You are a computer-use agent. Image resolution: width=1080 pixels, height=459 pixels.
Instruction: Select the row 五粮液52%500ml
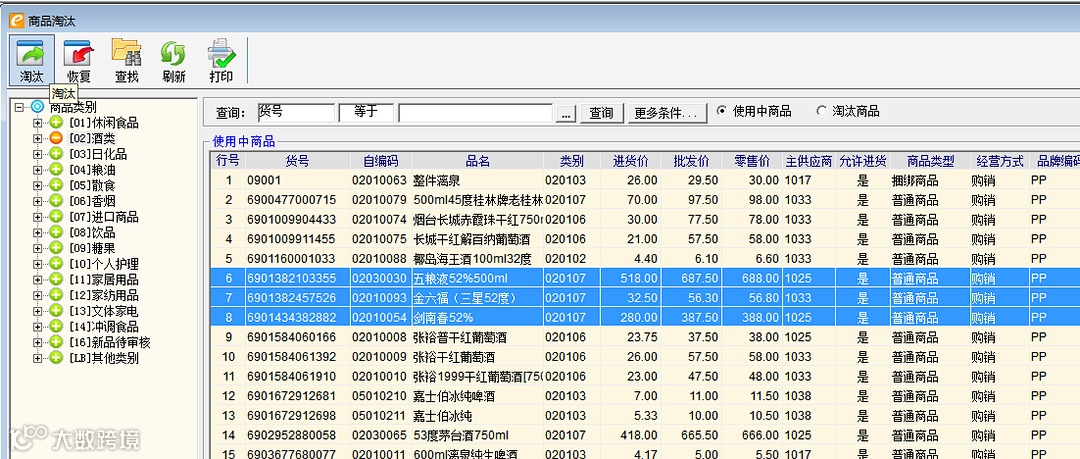coord(645,279)
